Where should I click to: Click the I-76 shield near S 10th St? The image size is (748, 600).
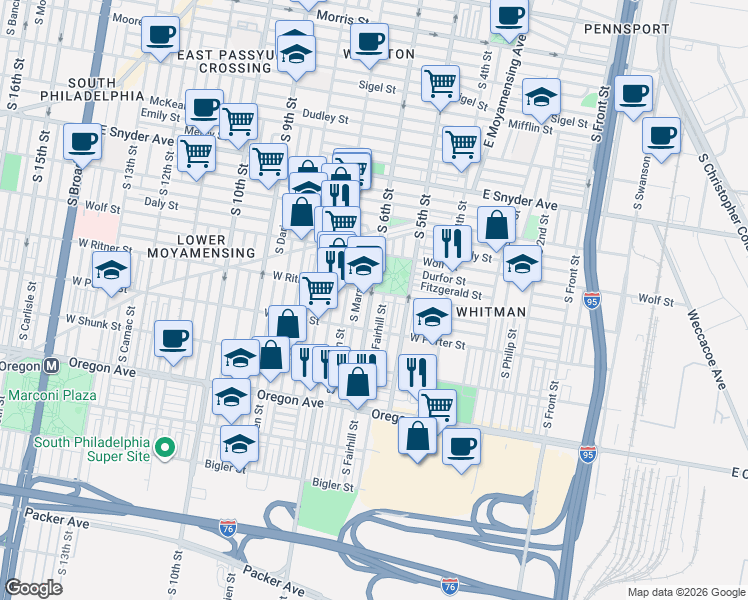[x=228, y=528]
